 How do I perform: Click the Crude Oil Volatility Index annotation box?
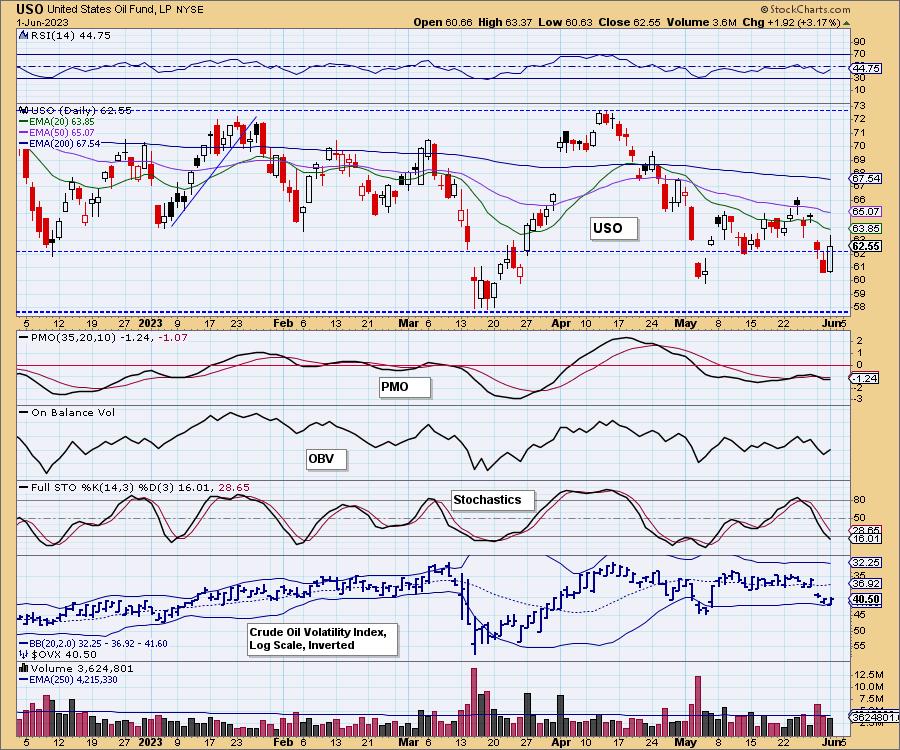coord(322,639)
